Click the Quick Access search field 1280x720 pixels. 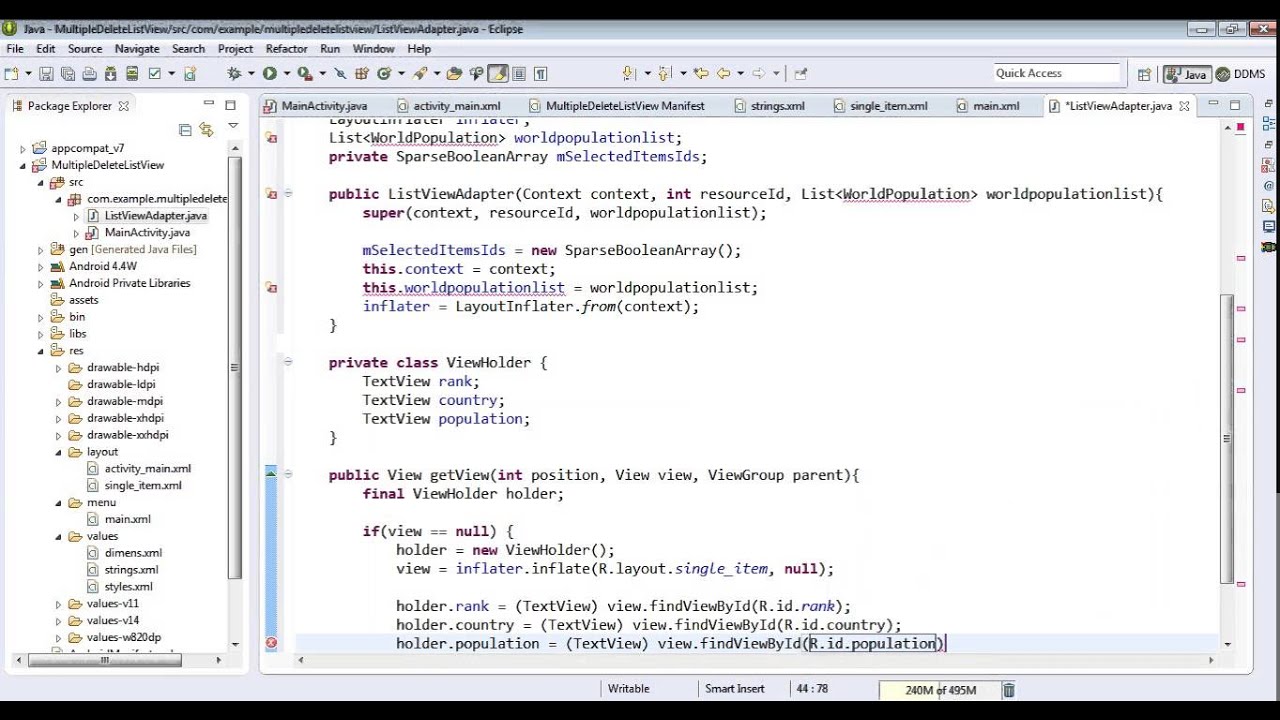(1056, 73)
